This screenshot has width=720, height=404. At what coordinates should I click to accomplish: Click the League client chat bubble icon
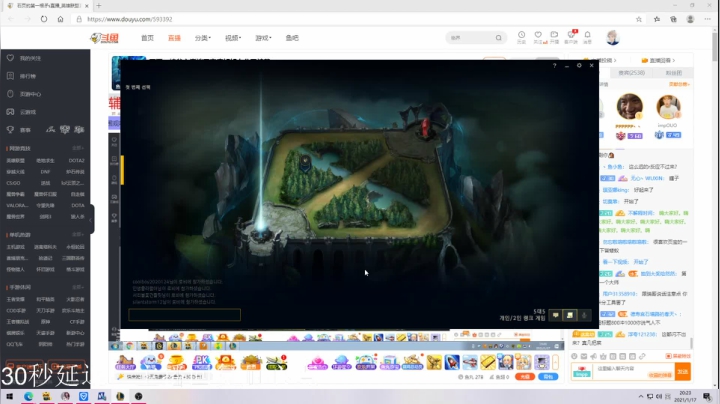(x=556, y=315)
